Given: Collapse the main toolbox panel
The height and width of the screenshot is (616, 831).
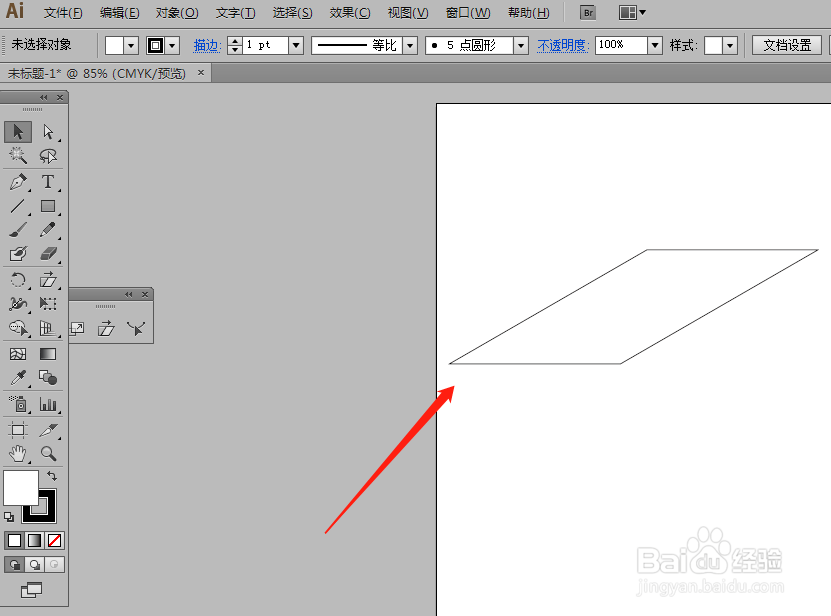Looking at the screenshot, I should (x=43, y=98).
